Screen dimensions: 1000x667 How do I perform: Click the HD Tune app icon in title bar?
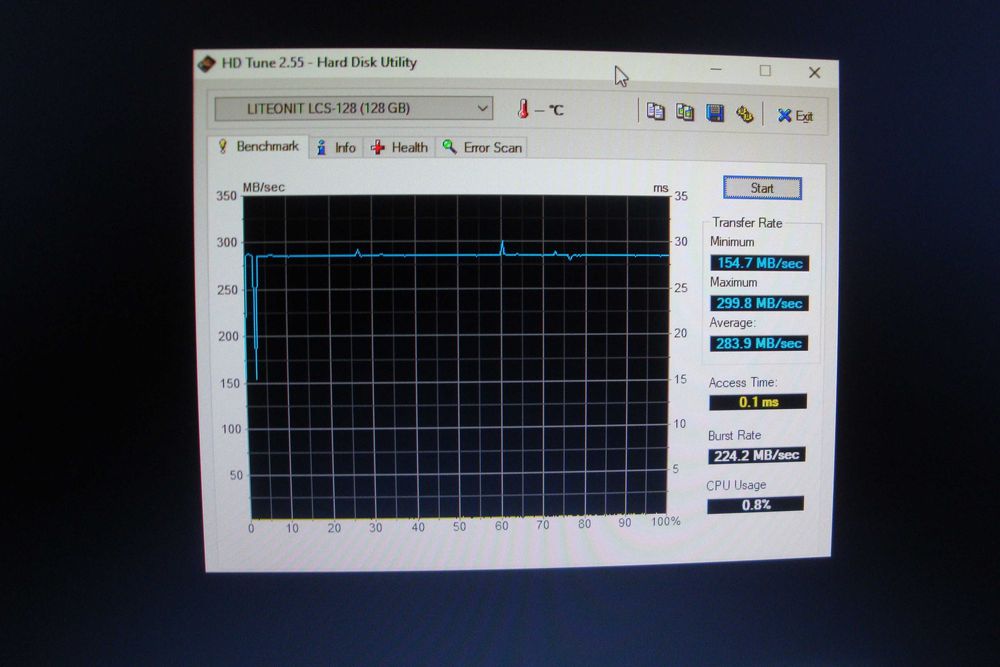pyautogui.click(x=207, y=63)
